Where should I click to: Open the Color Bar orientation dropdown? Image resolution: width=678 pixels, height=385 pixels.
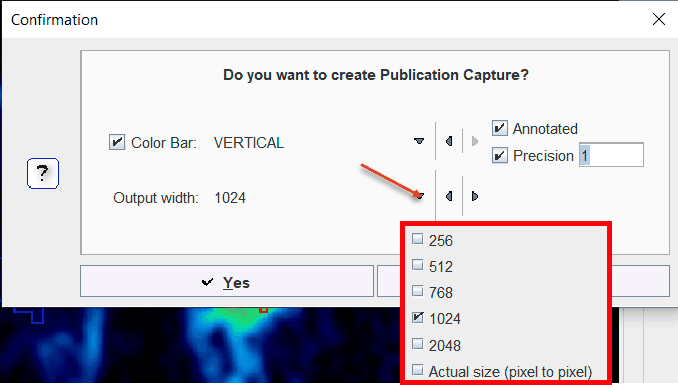coord(419,141)
